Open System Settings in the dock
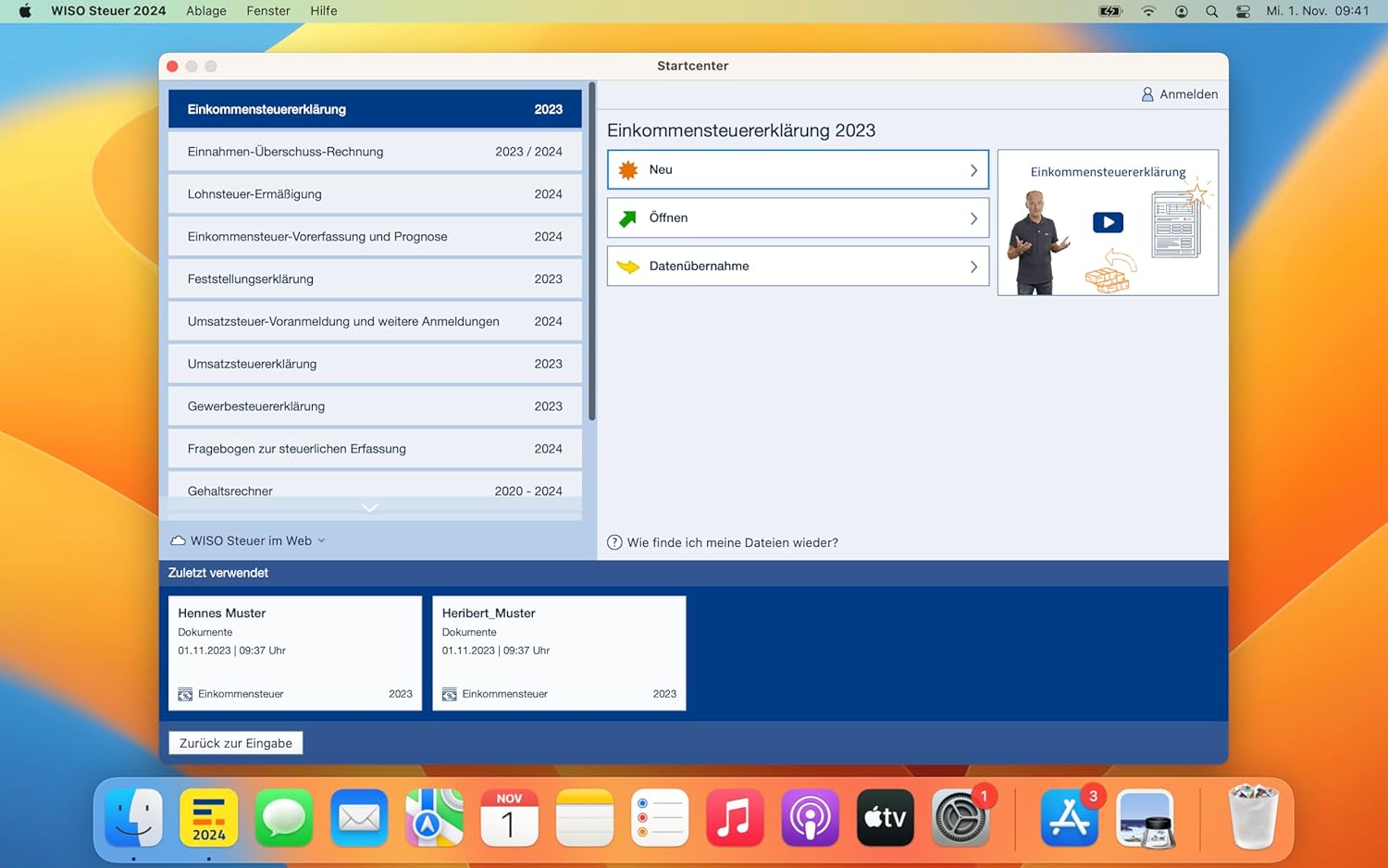Screen dimensions: 1388x868 [x=960, y=818]
